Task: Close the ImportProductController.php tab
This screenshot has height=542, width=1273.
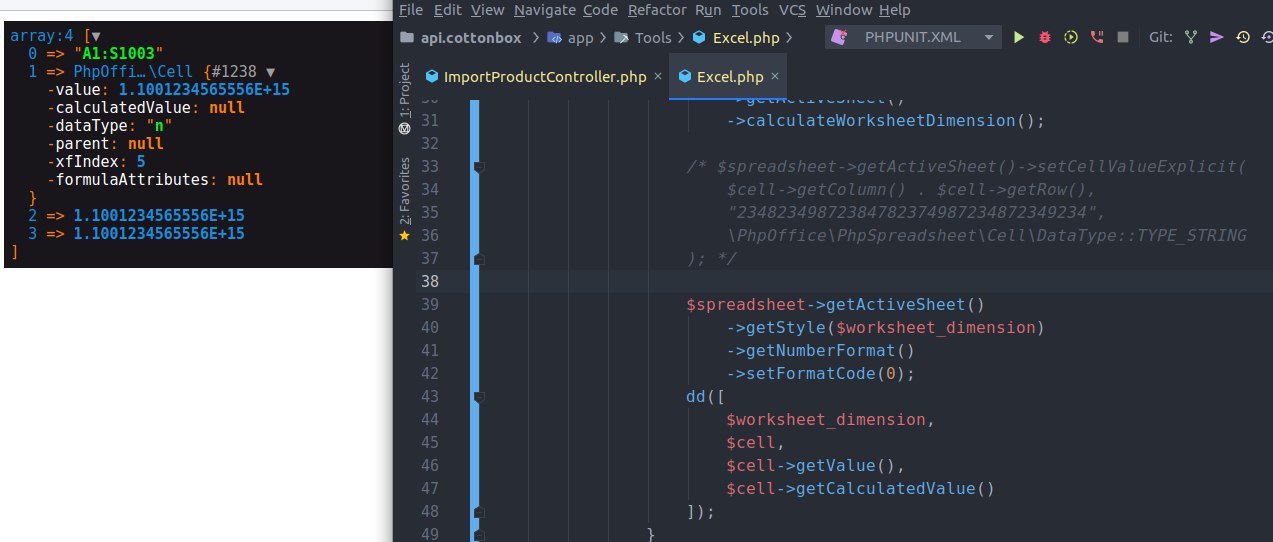Action: coord(657,77)
